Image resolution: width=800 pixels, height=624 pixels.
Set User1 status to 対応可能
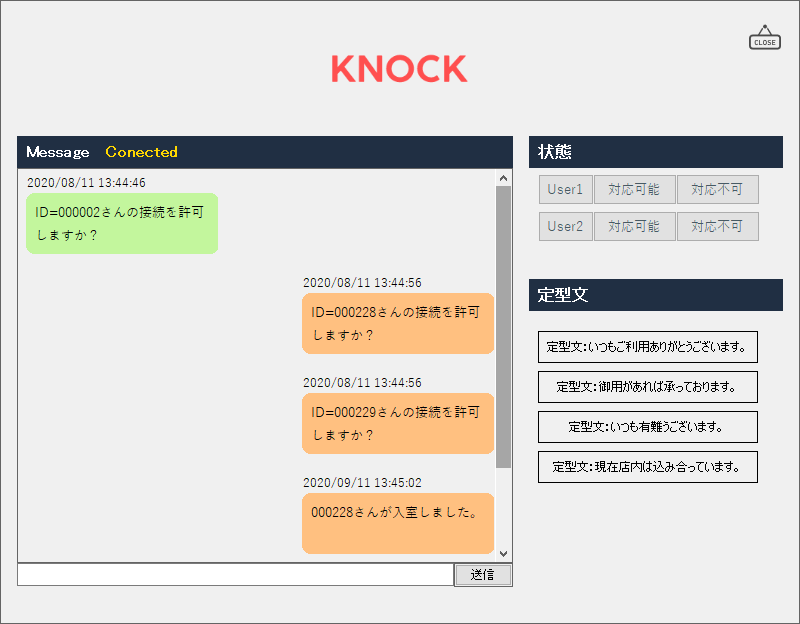point(634,190)
